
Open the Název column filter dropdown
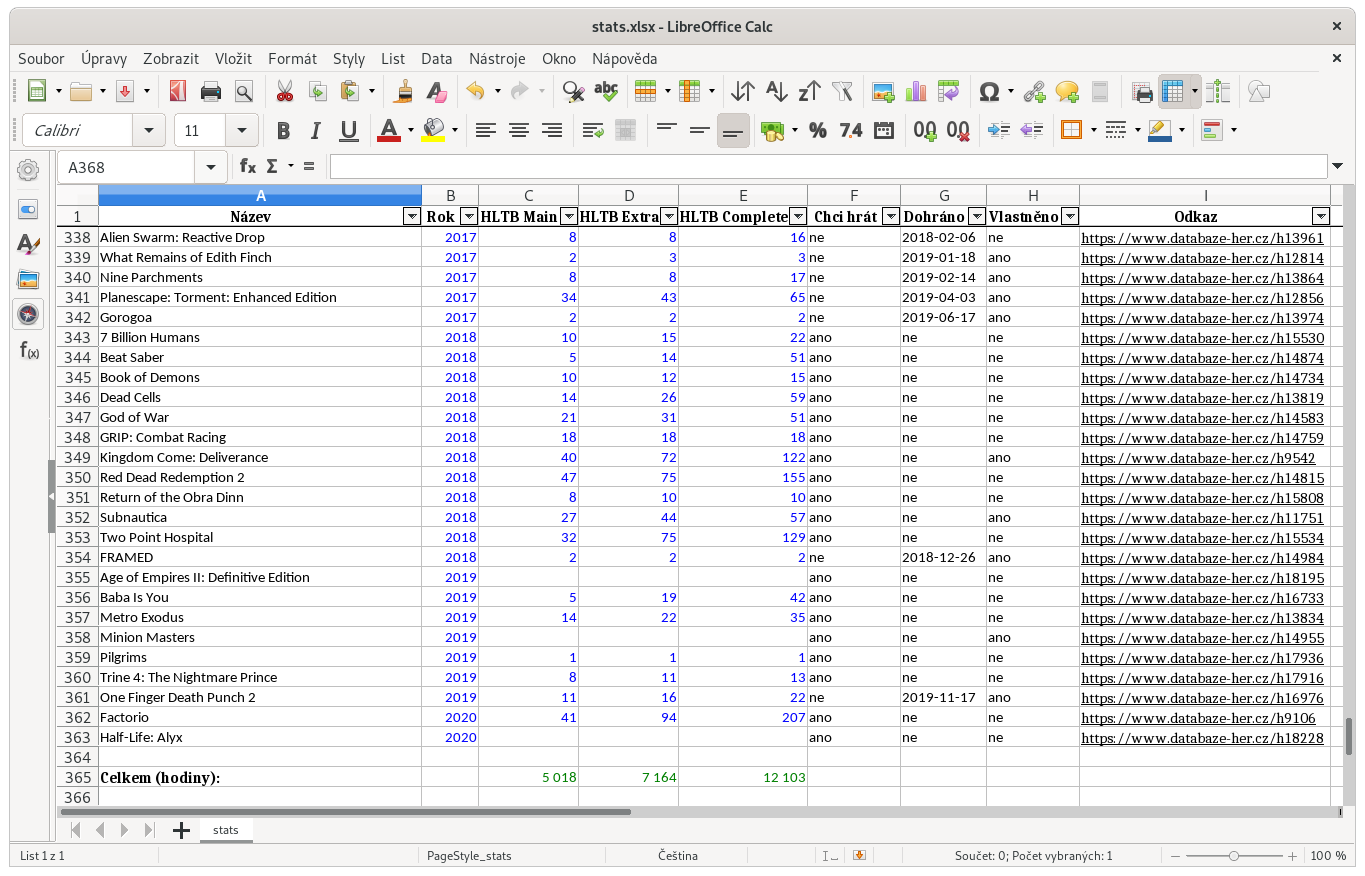point(411,217)
